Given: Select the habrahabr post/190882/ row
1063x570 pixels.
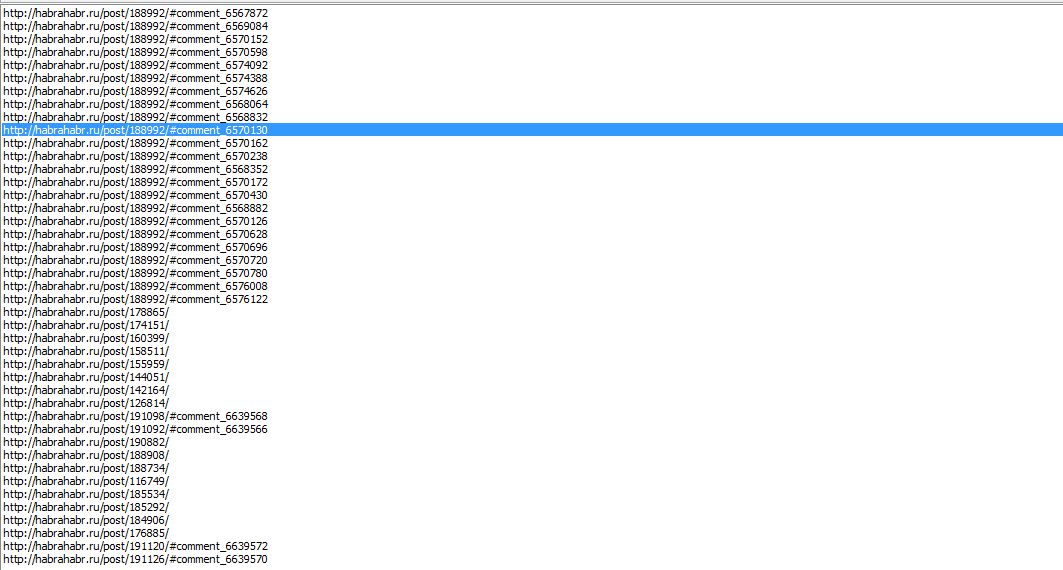Looking at the screenshot, I should 86,442.
